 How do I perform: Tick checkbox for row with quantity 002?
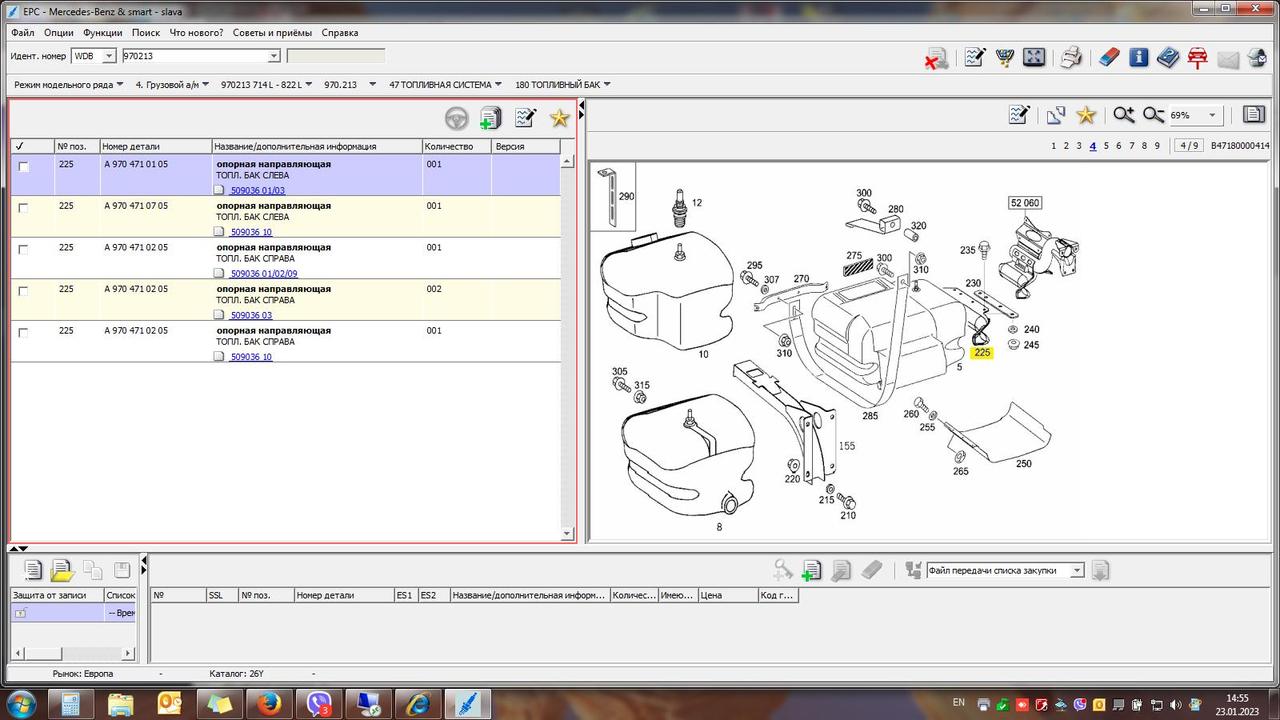pos(24,291)
